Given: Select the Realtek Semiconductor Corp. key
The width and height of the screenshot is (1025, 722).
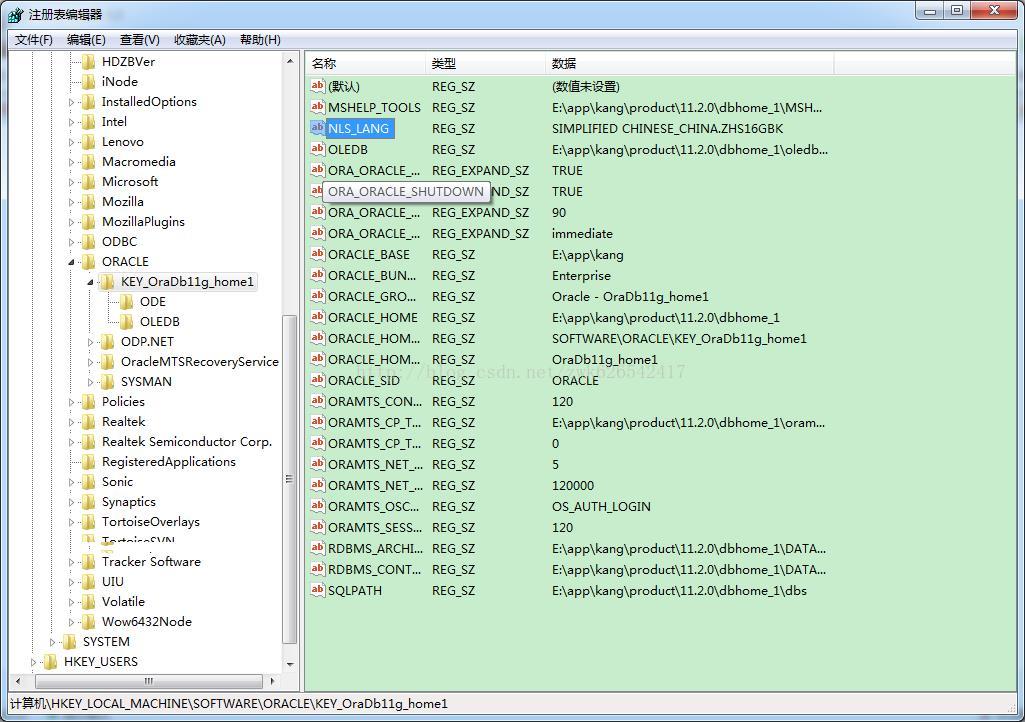Looking at the screenshot, I should point(187,441).
